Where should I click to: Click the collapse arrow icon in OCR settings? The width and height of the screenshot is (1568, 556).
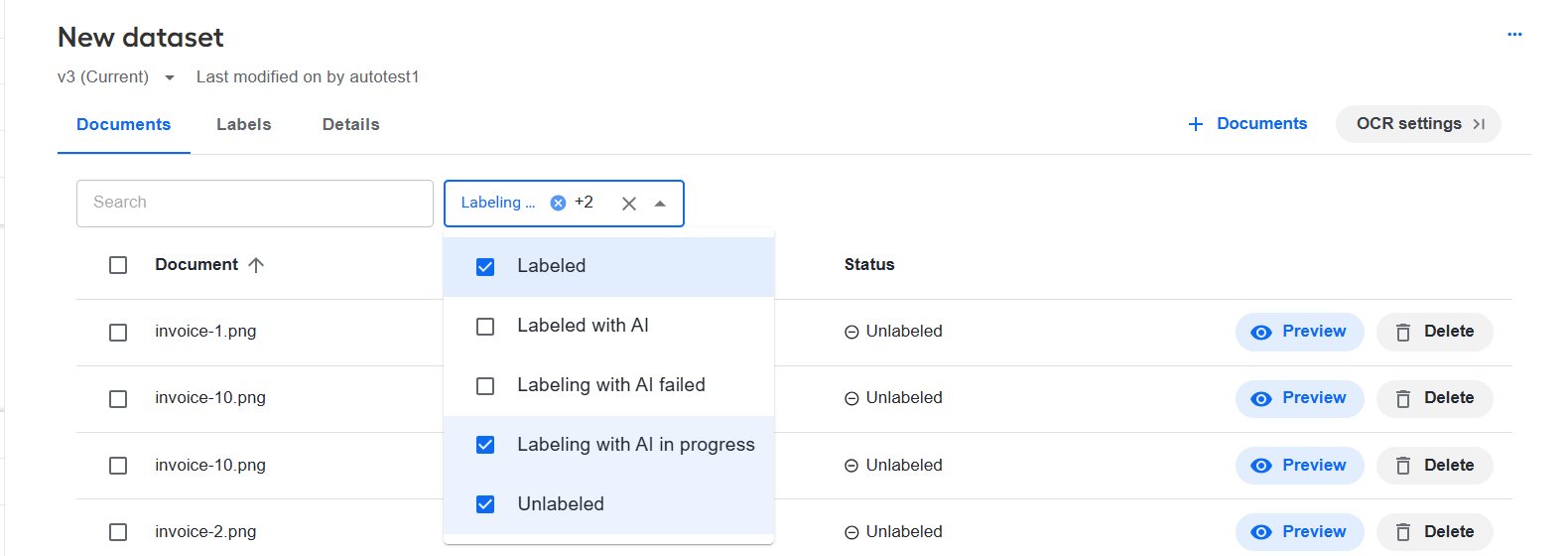pyautogui.click(x=1479, y=124)
